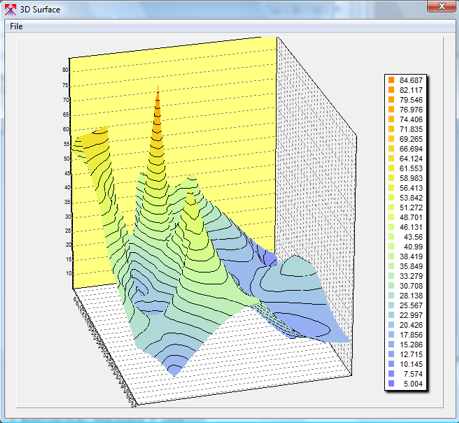Click the legend swatch beside 48.701
Image resolution: width=459 pixels, height=423 pixels.
pos(391,217)
